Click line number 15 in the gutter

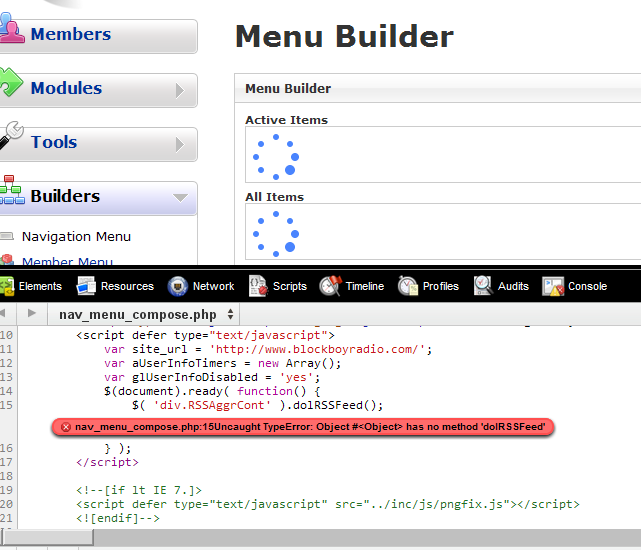click(7, 405)
